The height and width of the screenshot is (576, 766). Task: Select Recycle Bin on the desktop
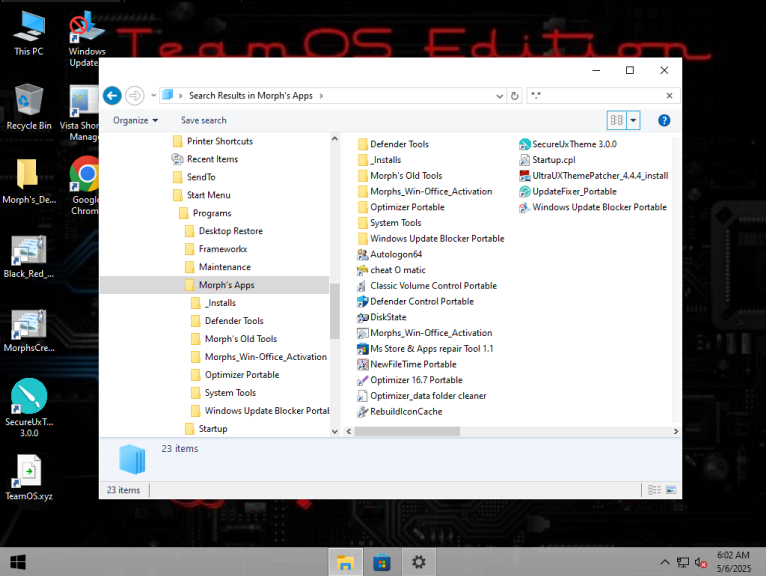(x=29, y=107)
